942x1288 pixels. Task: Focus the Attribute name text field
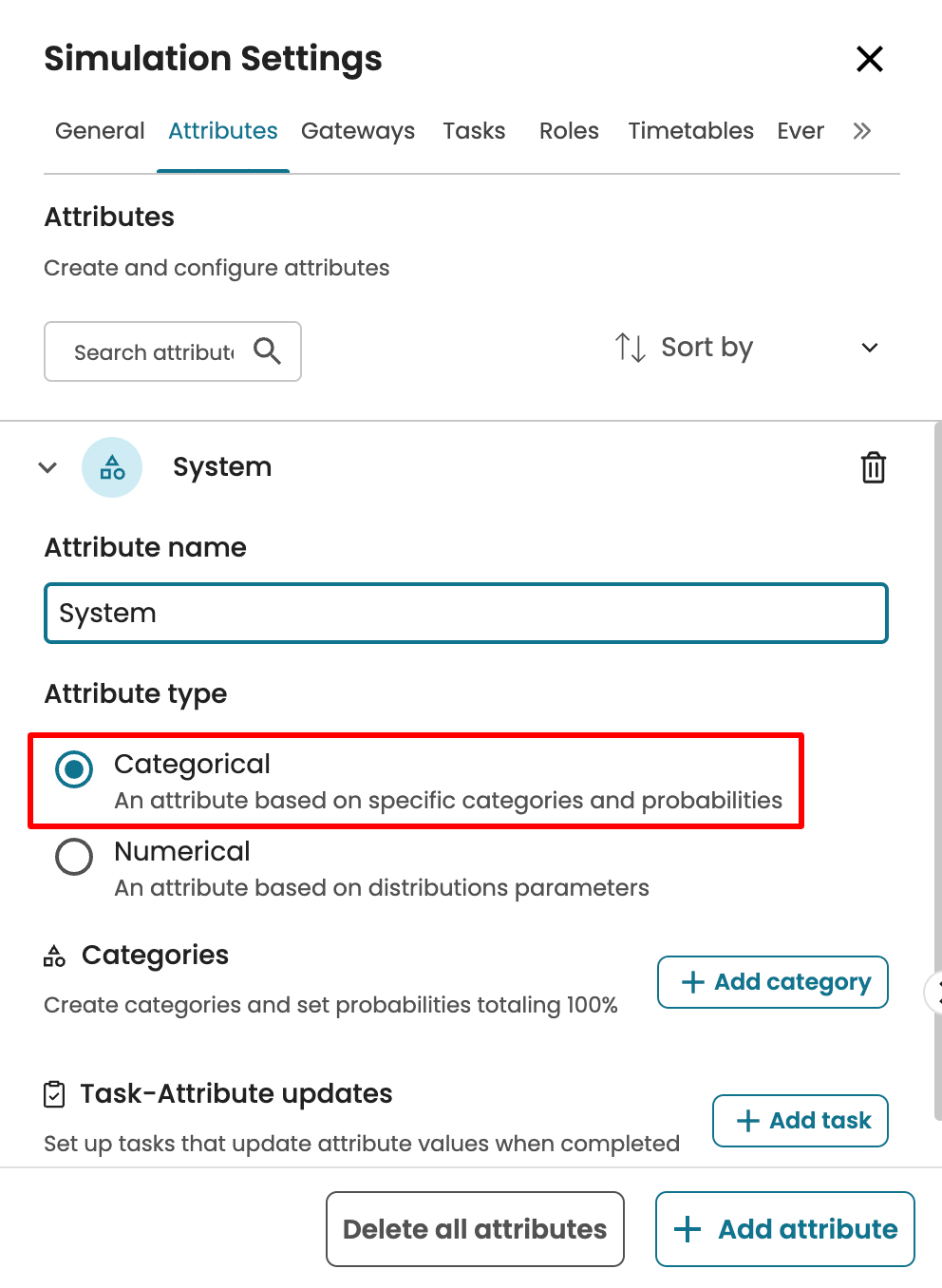point(465,614)
